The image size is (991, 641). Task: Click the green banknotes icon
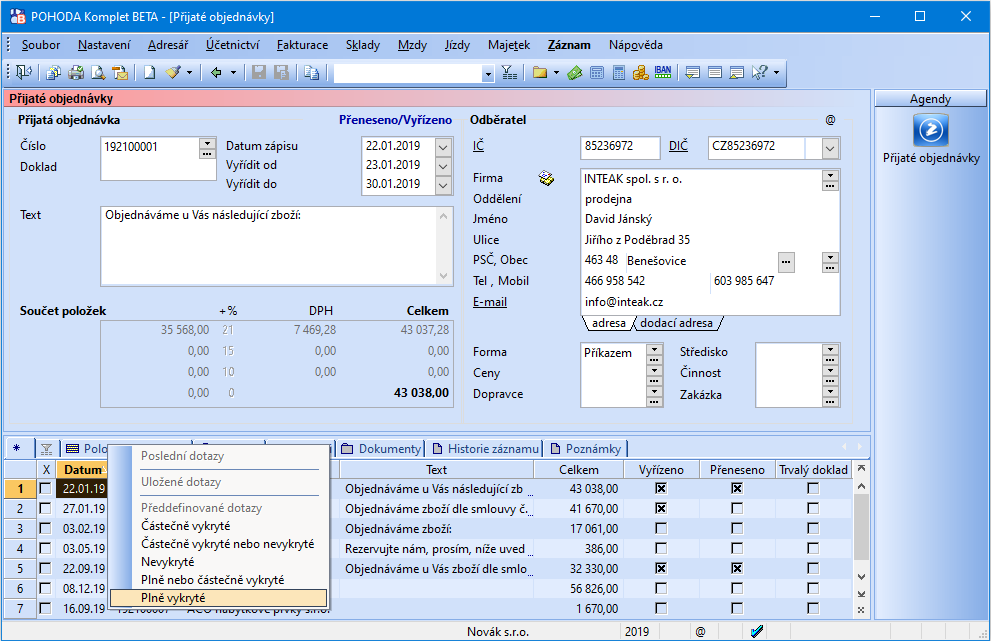(575, 73)
